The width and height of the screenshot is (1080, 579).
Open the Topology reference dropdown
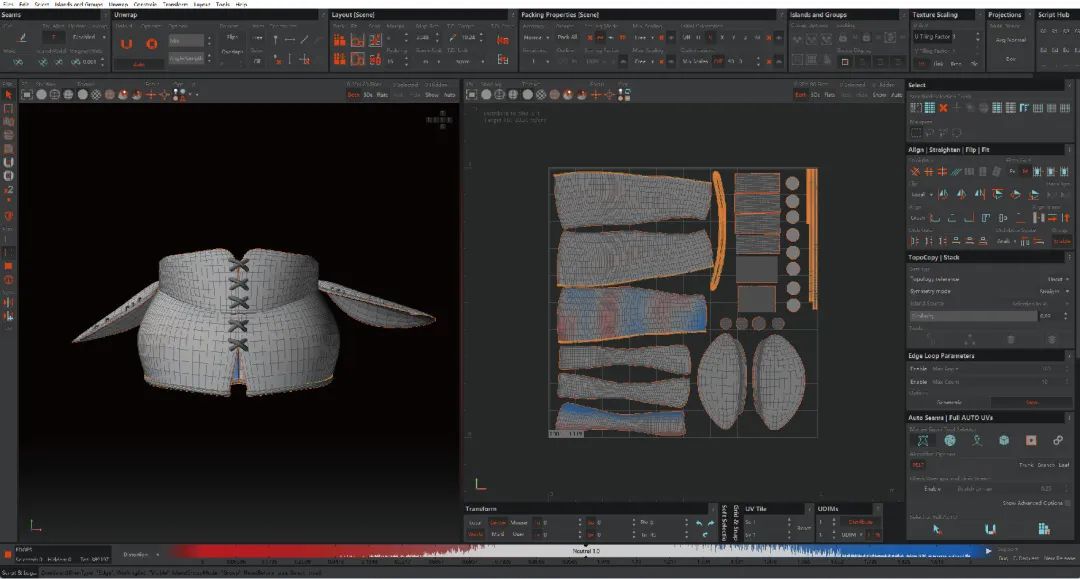tap(1058, 279)
